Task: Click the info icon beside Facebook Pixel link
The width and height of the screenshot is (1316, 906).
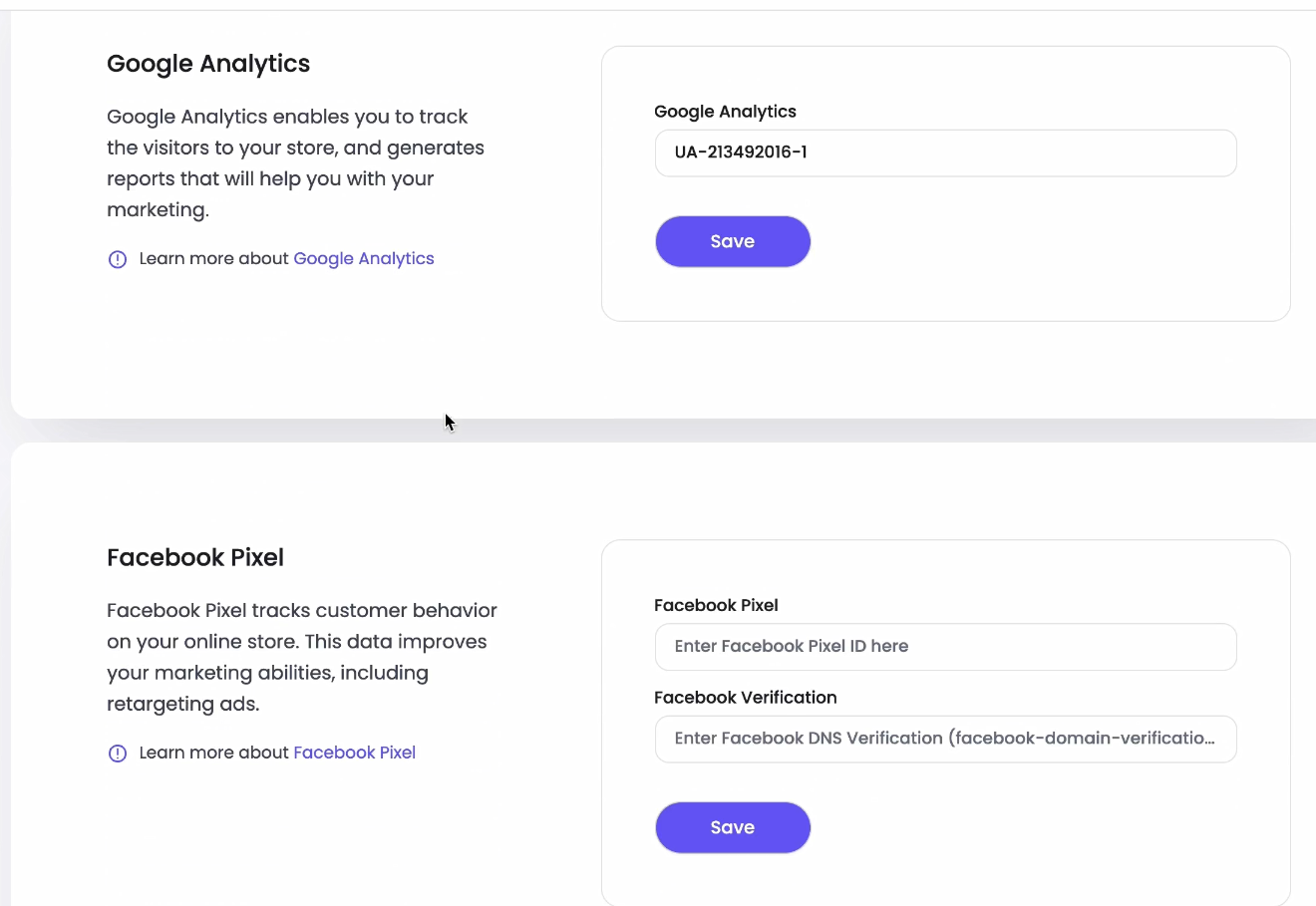Action: 118,754
